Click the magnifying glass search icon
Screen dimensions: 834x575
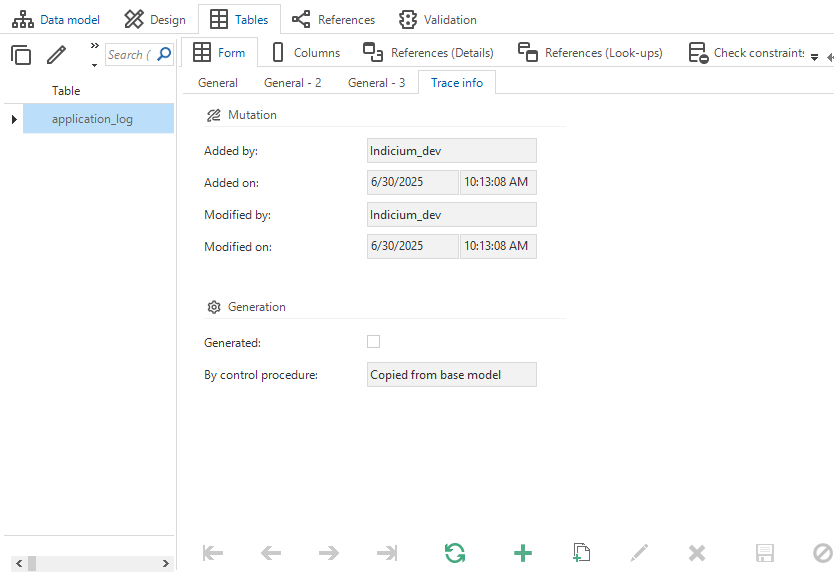pos(165,54)
